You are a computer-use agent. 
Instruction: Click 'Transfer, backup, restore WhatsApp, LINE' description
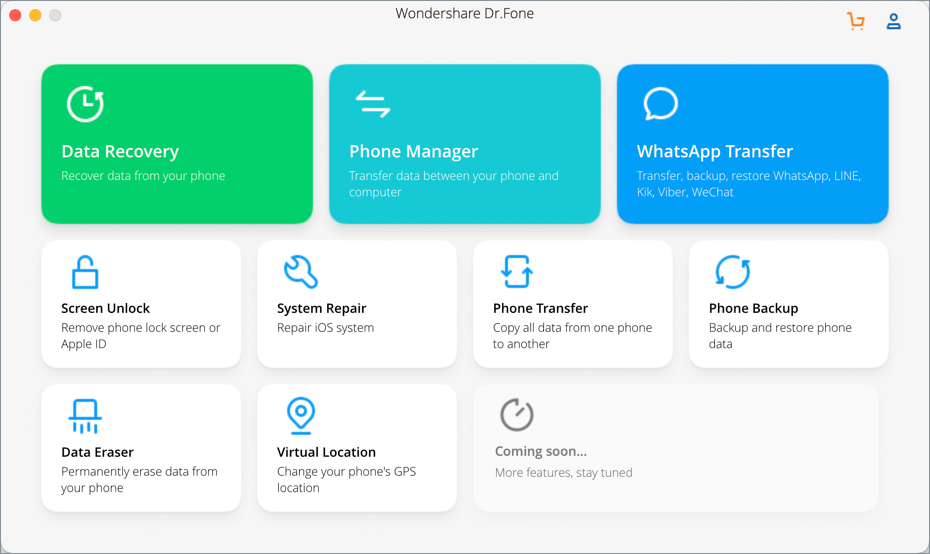749,184
